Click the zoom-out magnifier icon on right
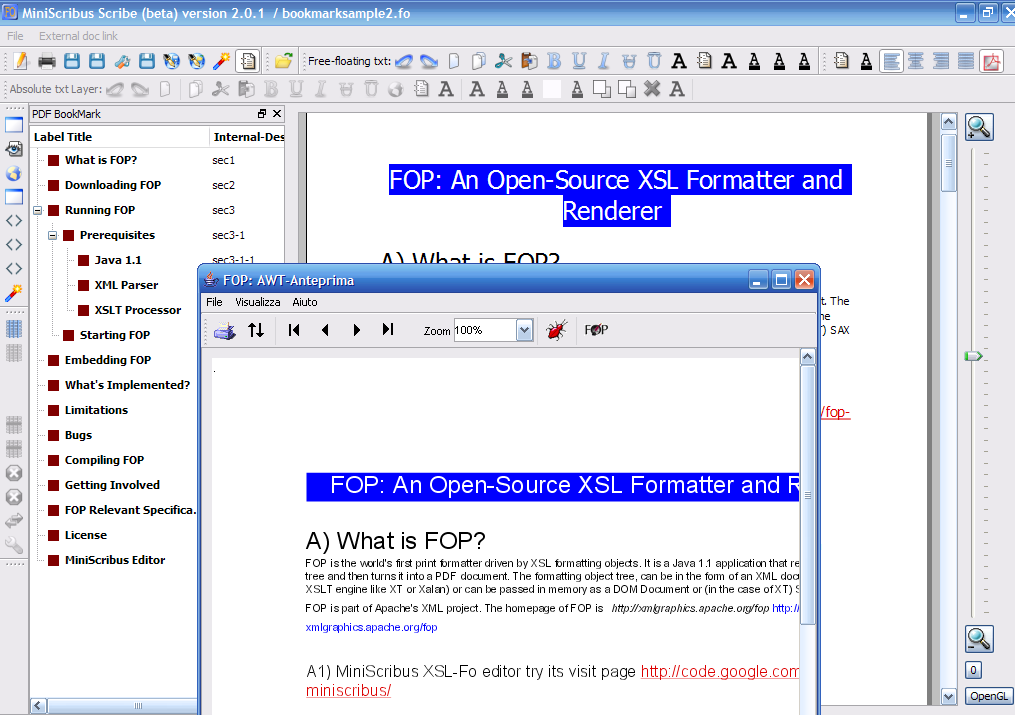This screenshot has width=1015, height=715. pyautogui.click(x=979, y=639)
